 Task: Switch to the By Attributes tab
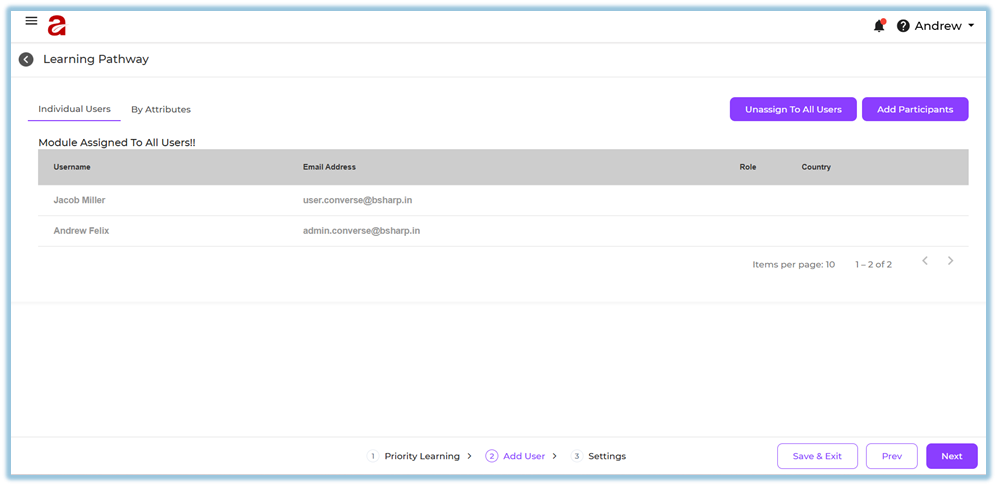pos(161,109)
